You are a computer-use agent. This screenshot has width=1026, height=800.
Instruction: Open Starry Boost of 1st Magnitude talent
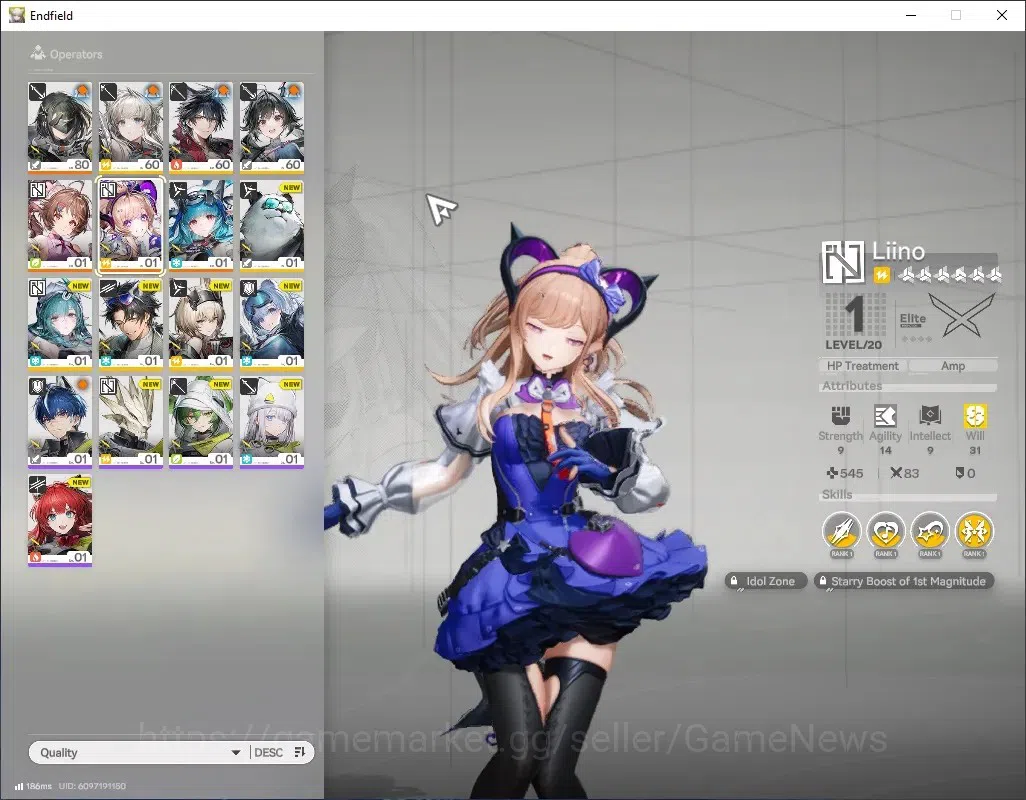[x=904, y=581]
